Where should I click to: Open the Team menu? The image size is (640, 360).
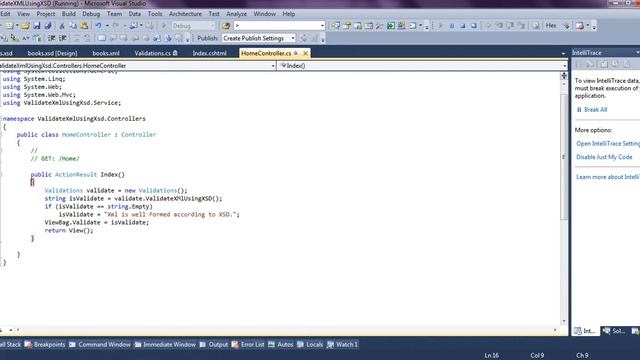114,14
